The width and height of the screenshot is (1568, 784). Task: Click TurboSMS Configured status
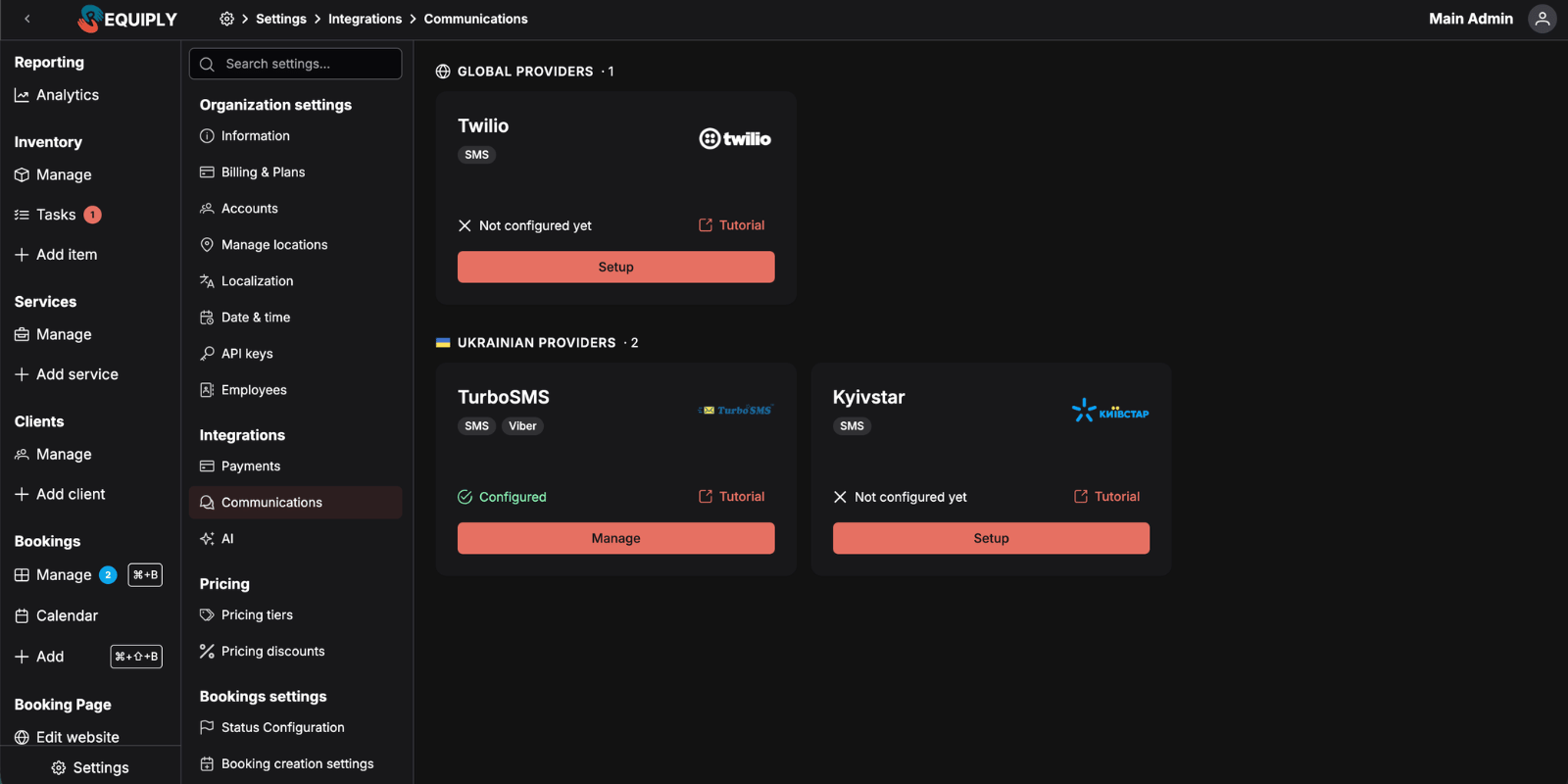[502, 497]
